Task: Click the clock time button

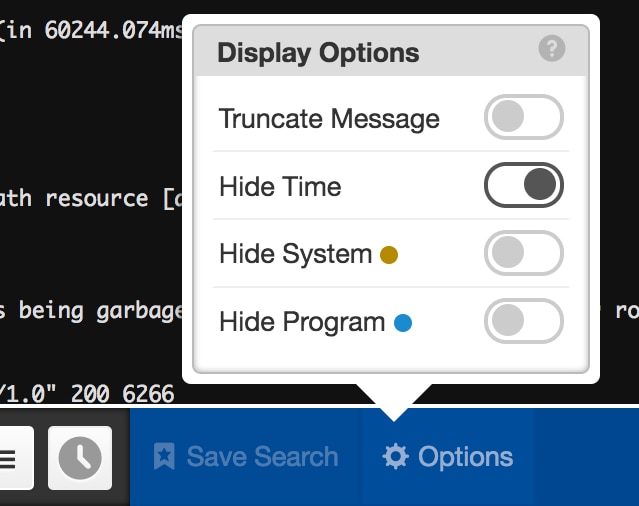Action: pos(80,458)
